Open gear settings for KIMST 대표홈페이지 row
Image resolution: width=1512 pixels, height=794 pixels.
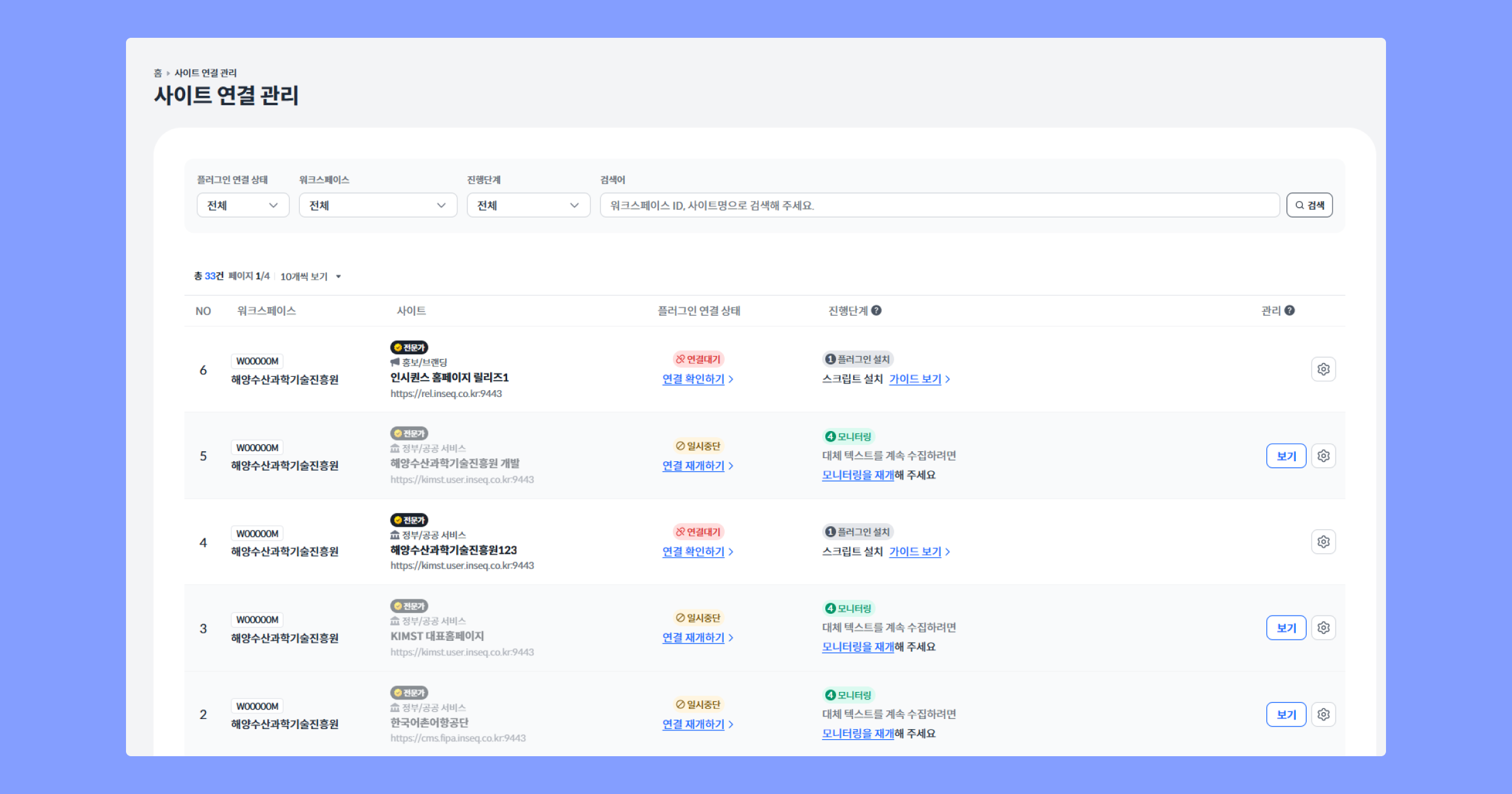(1323, 628)
